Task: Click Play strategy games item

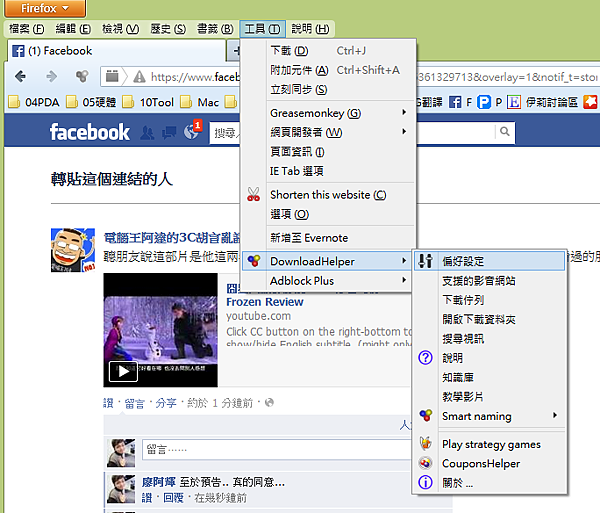Action: 489,444
